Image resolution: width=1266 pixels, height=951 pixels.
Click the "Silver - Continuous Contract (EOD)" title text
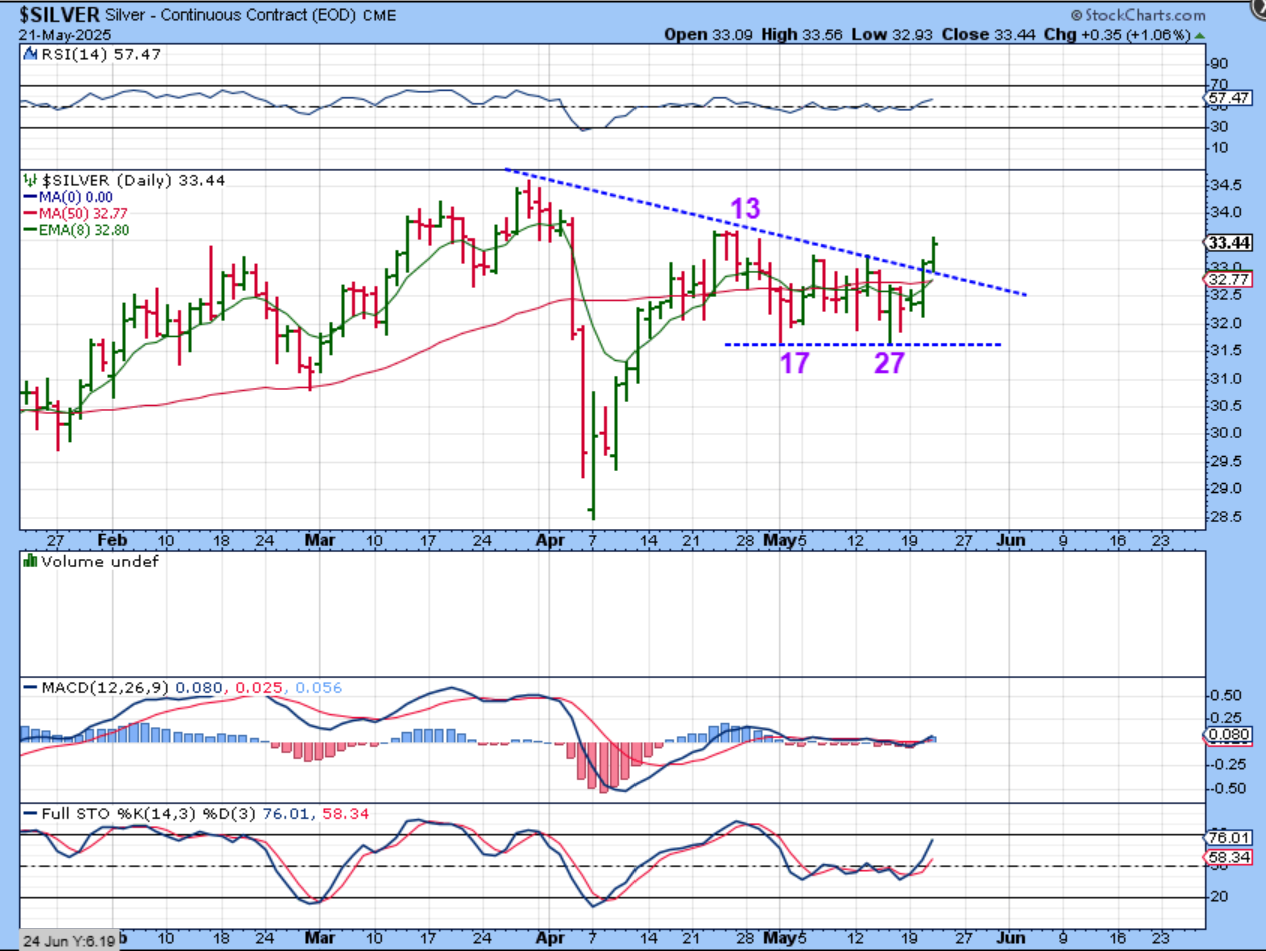[228, 16]
